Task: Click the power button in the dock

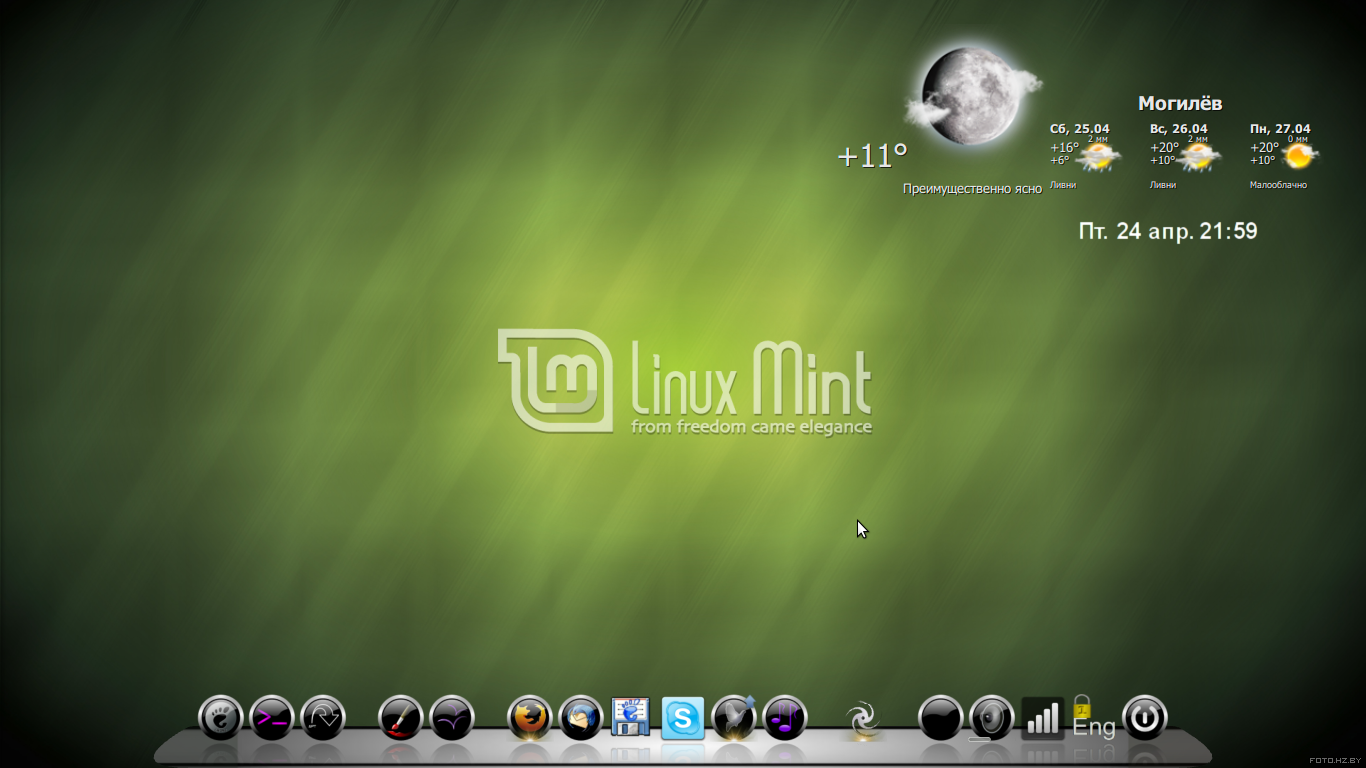Action: (1145, 717)
